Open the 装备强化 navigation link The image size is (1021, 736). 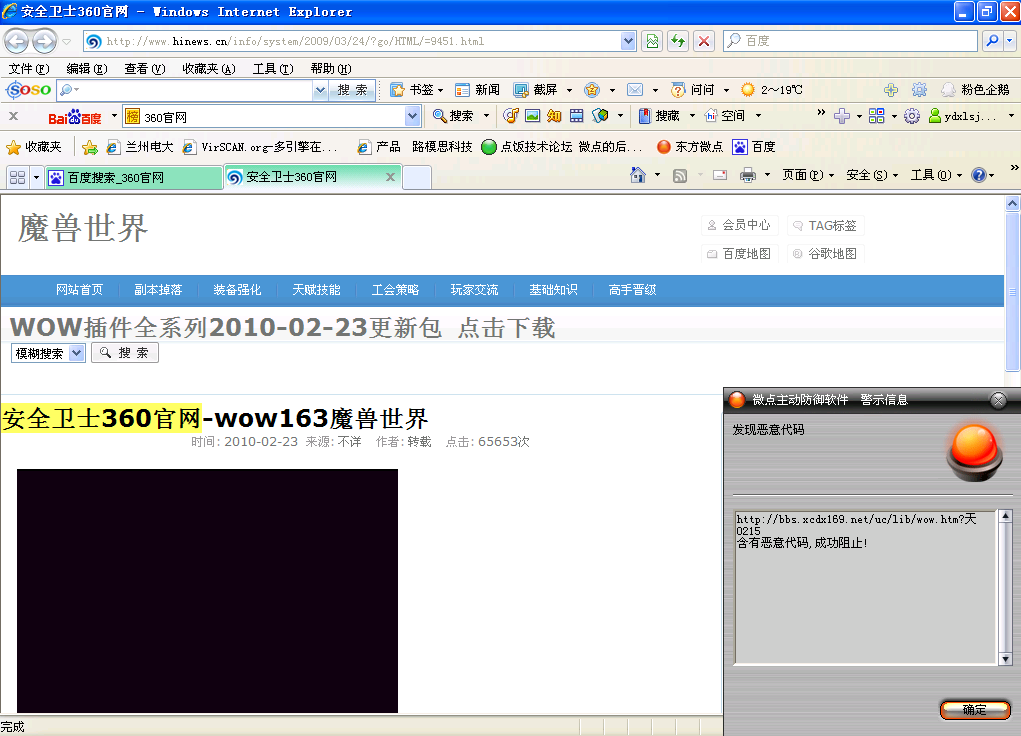[237, 290]
